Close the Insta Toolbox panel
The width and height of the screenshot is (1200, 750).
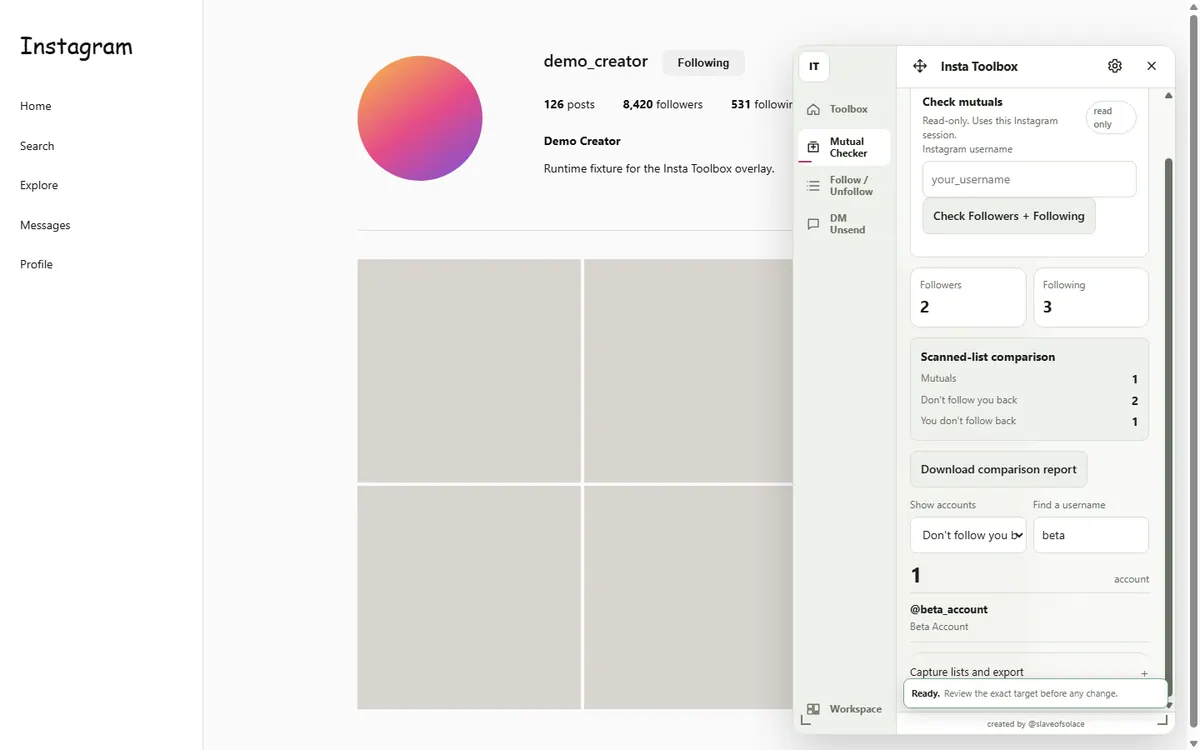[1151, 66]
